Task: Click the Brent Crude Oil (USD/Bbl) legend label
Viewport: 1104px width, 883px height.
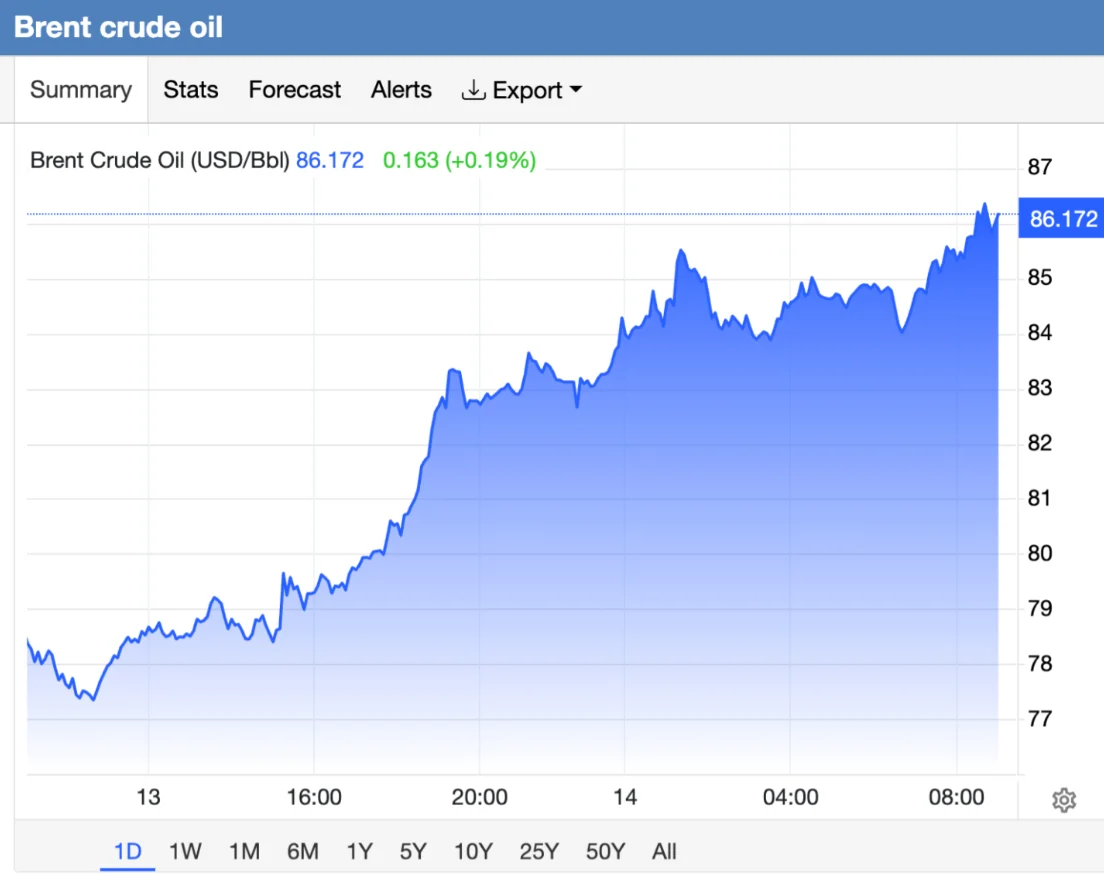Action: 160,161
